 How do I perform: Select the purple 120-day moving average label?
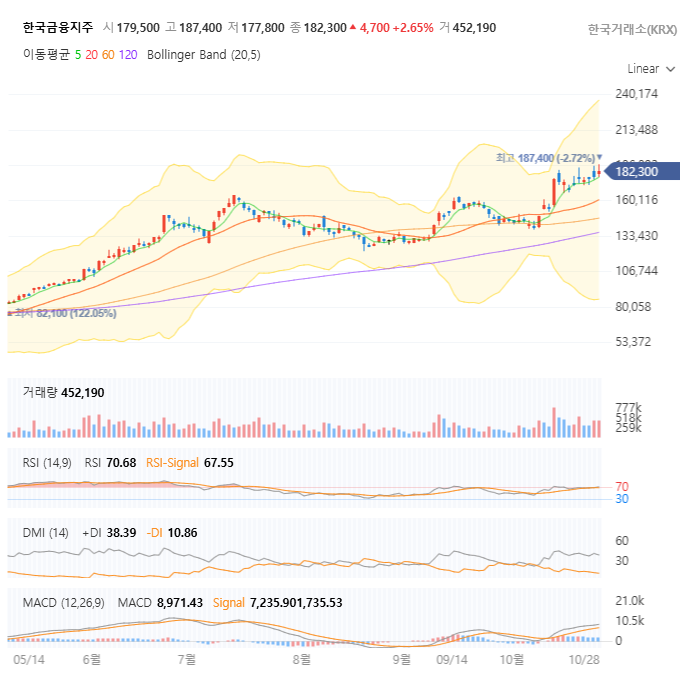point(128,55)
